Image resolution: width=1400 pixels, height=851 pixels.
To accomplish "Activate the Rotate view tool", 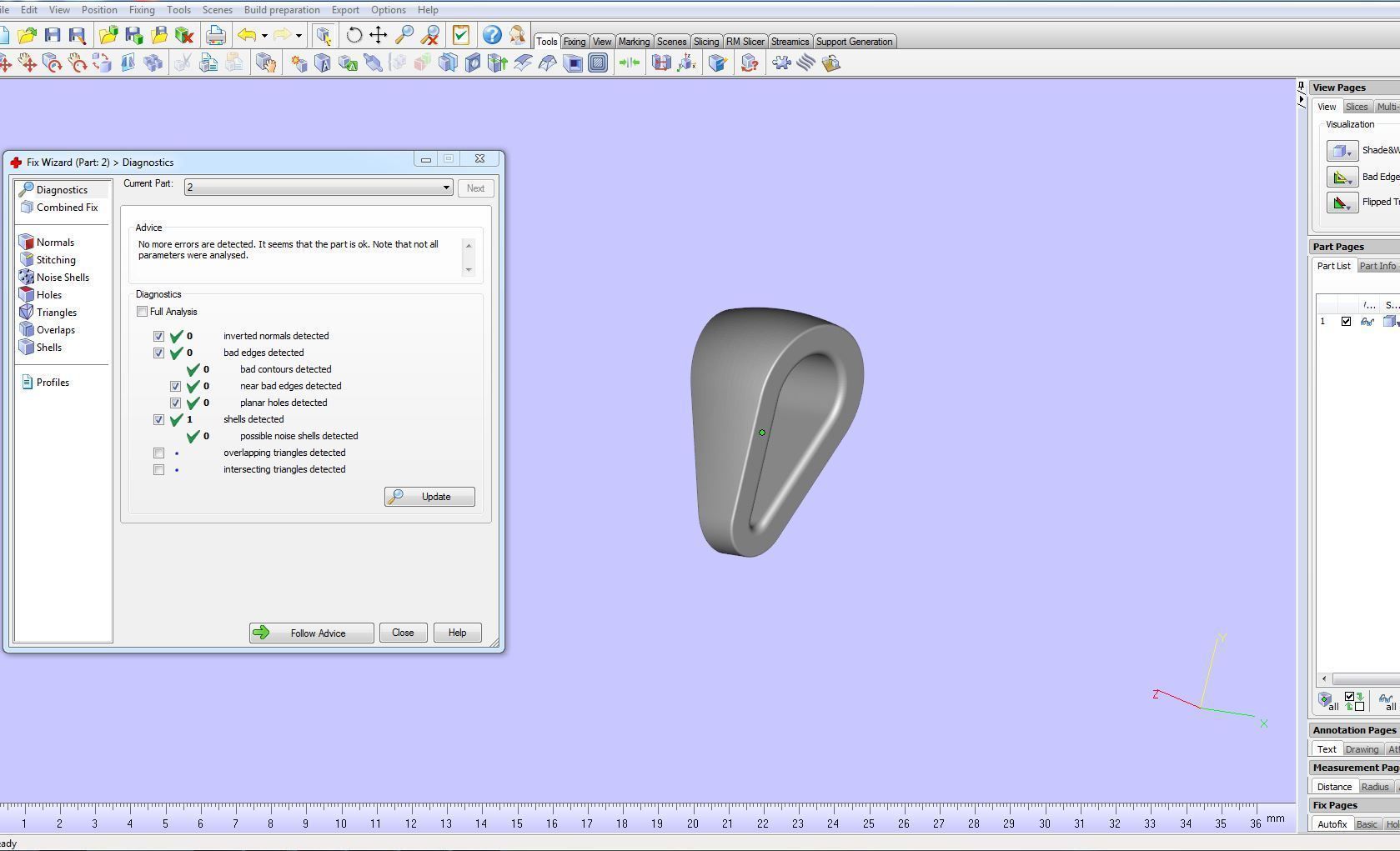I will tap(354, 35).
